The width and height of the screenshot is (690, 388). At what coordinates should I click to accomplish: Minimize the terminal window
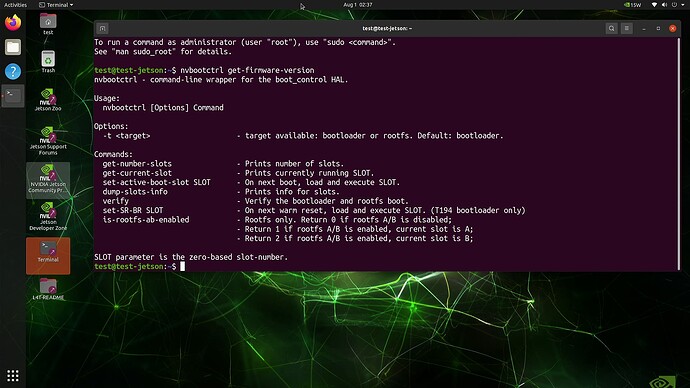[644, 29]
